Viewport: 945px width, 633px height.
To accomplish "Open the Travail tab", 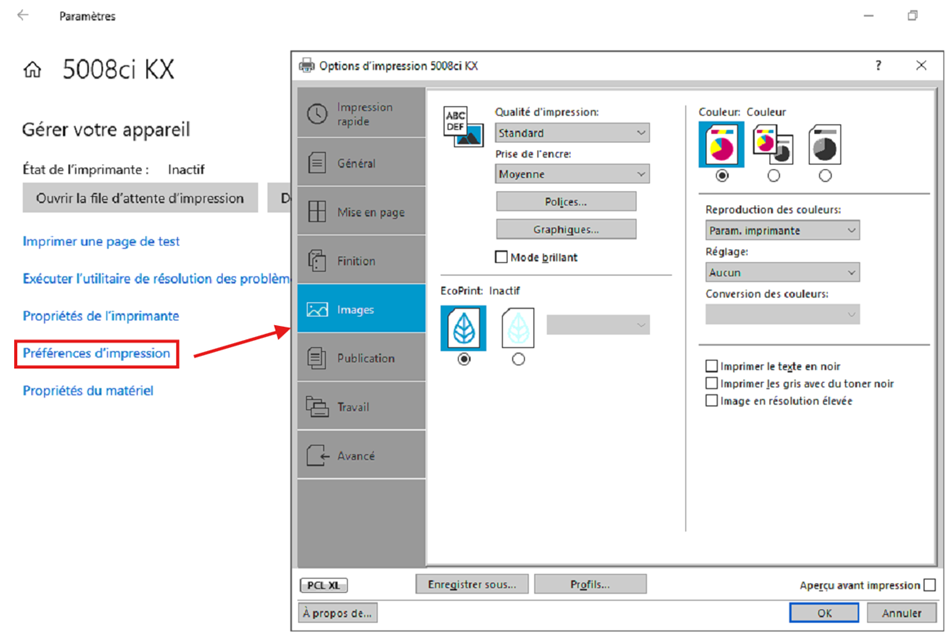I will [362, 406].
